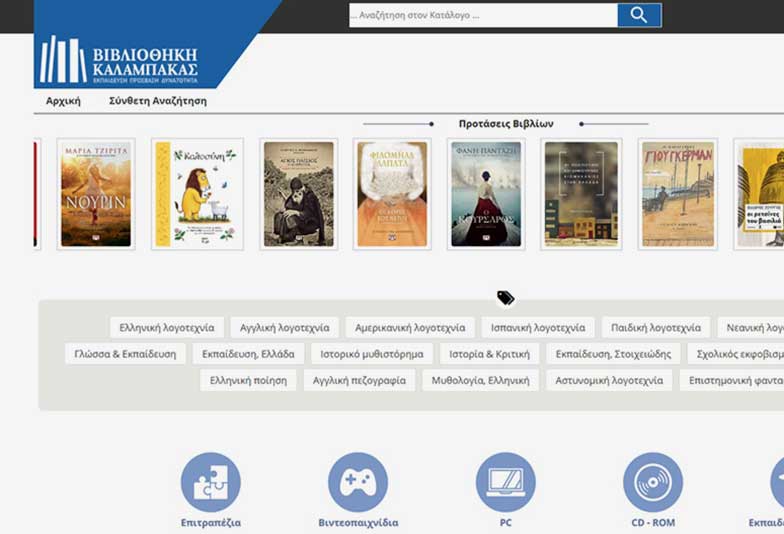Click the Βιντεοπαιχνίδια text link
Screen dimensions: 784x534
(358, 522)
